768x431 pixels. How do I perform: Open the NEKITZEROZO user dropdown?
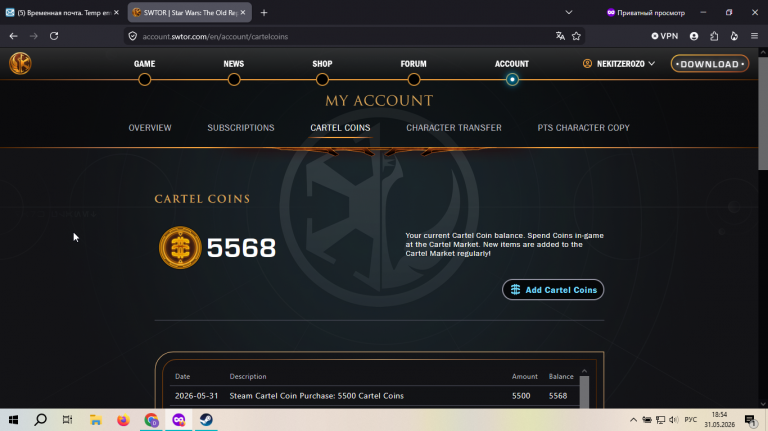click(x=619, y=64)
